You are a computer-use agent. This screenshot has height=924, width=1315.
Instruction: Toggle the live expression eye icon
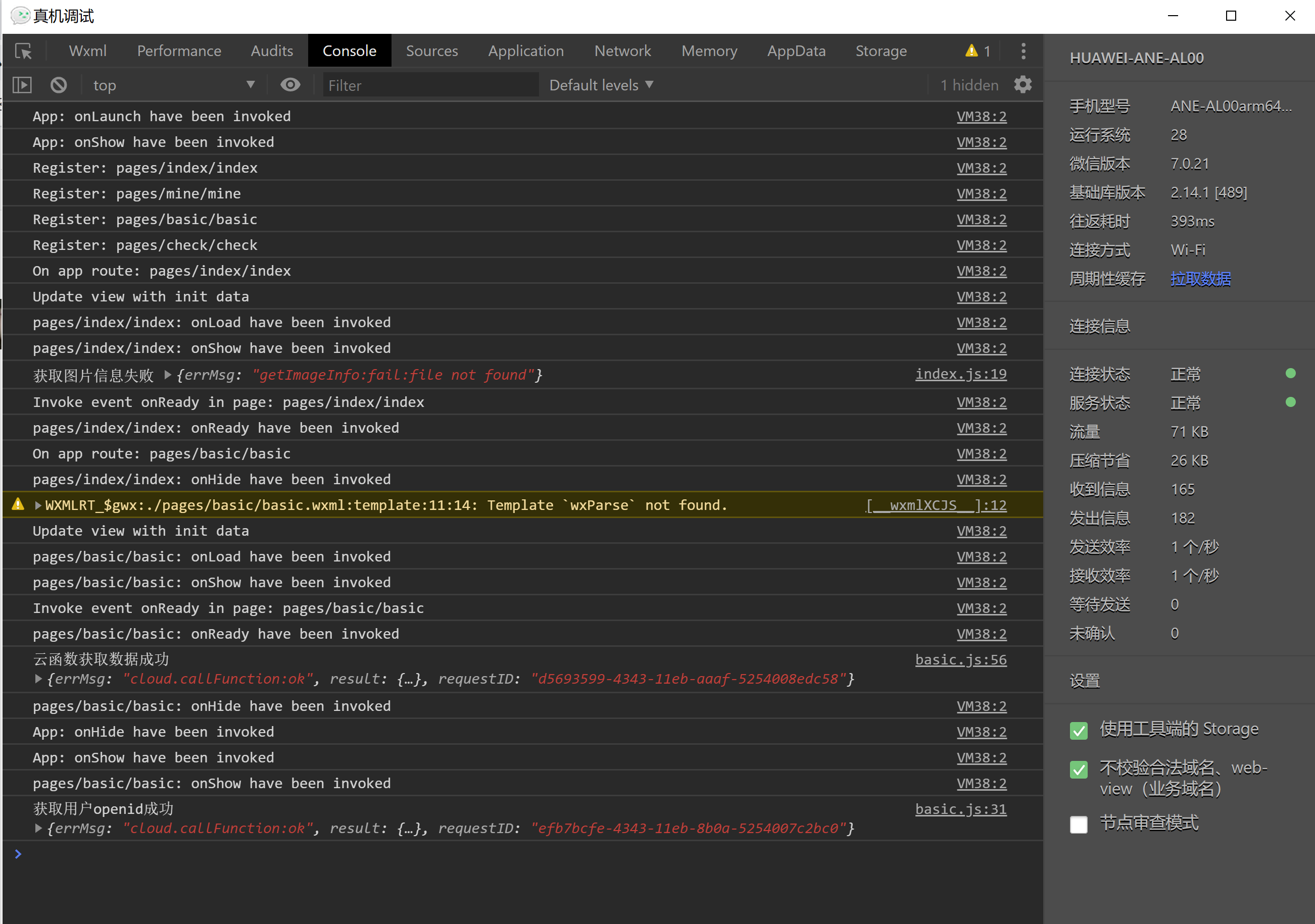pyautogui.click(x=290, y=85)
